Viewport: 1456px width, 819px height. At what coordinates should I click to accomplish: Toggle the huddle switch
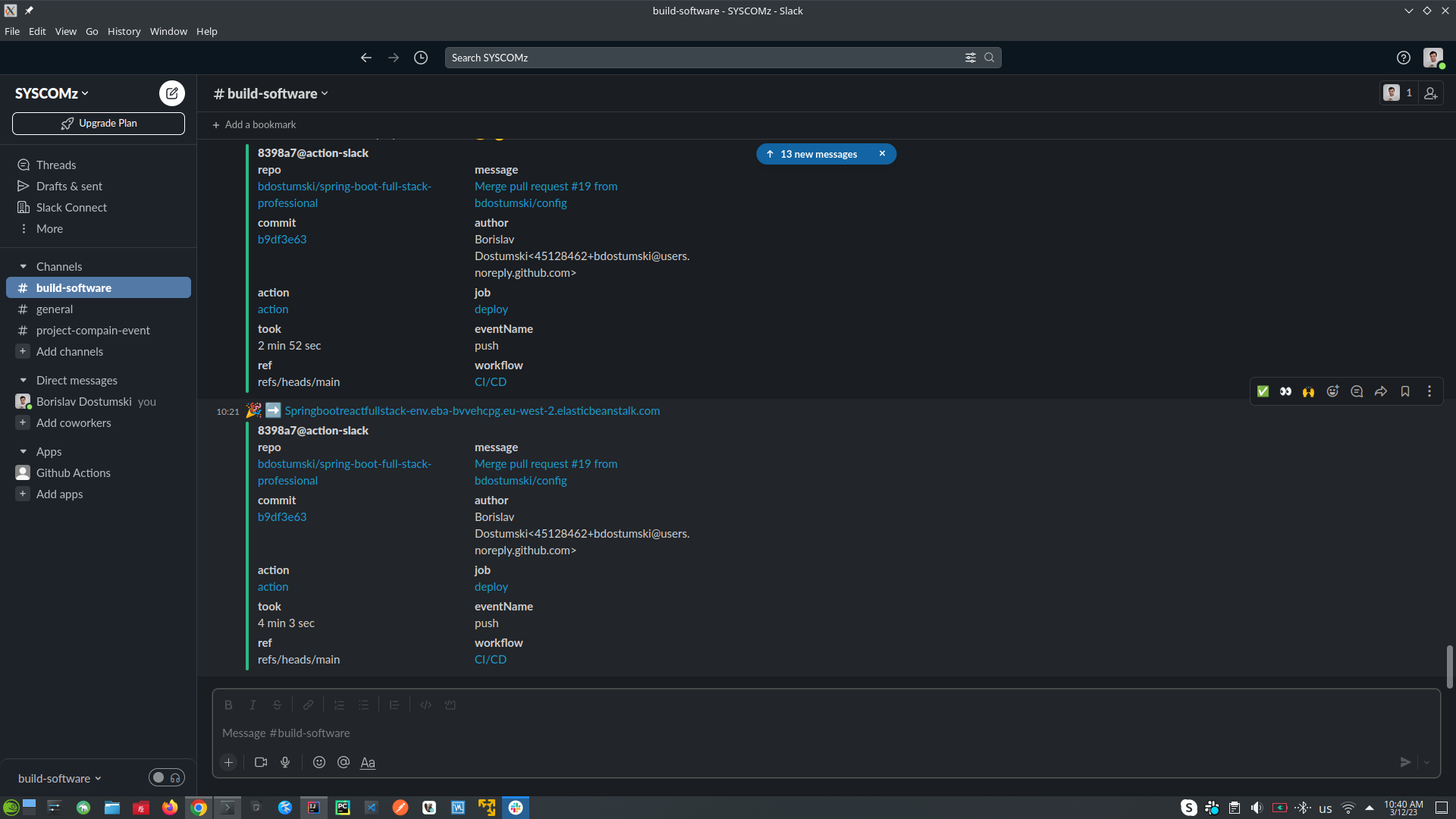[x=166, y=777]
